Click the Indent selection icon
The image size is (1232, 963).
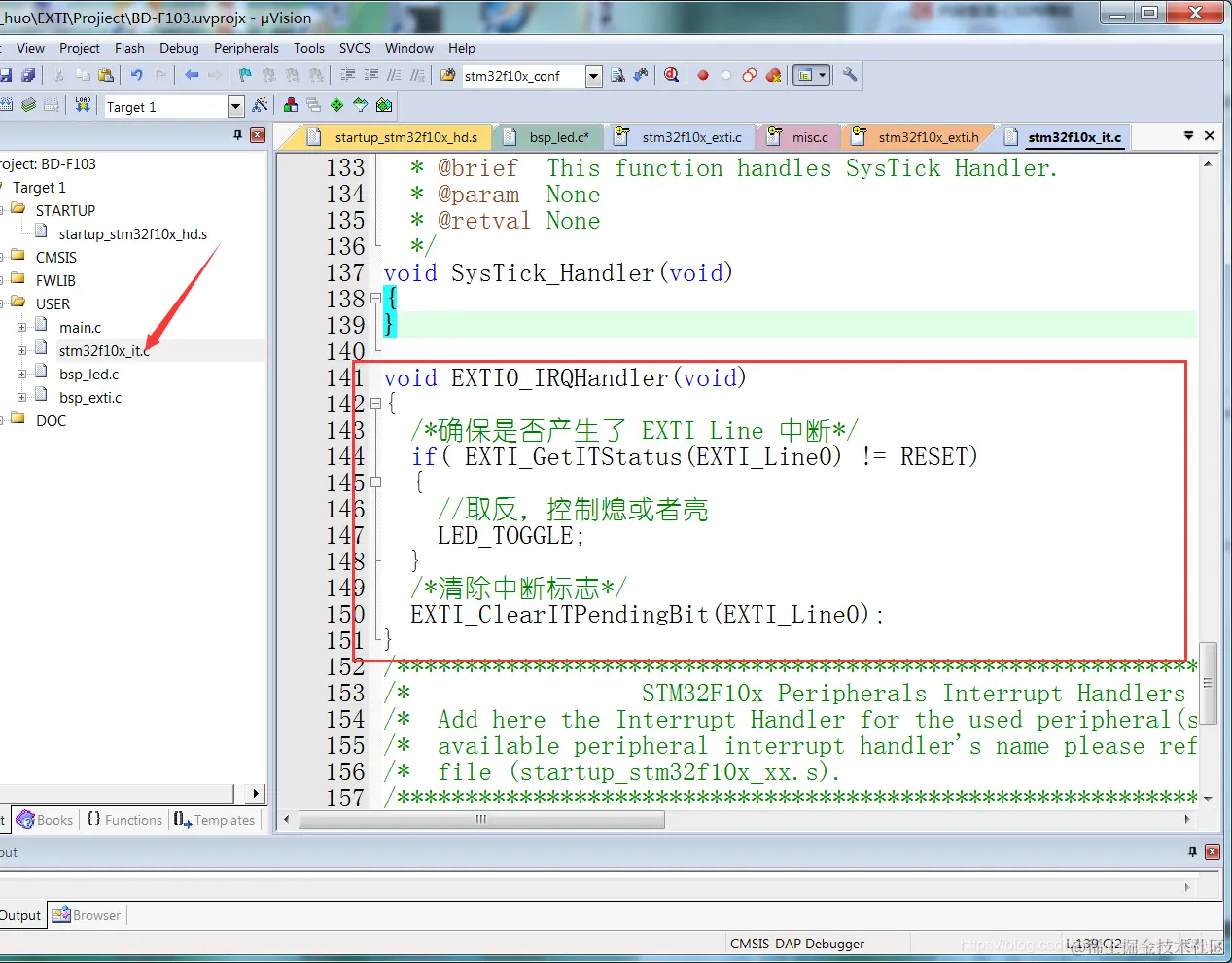347,75
